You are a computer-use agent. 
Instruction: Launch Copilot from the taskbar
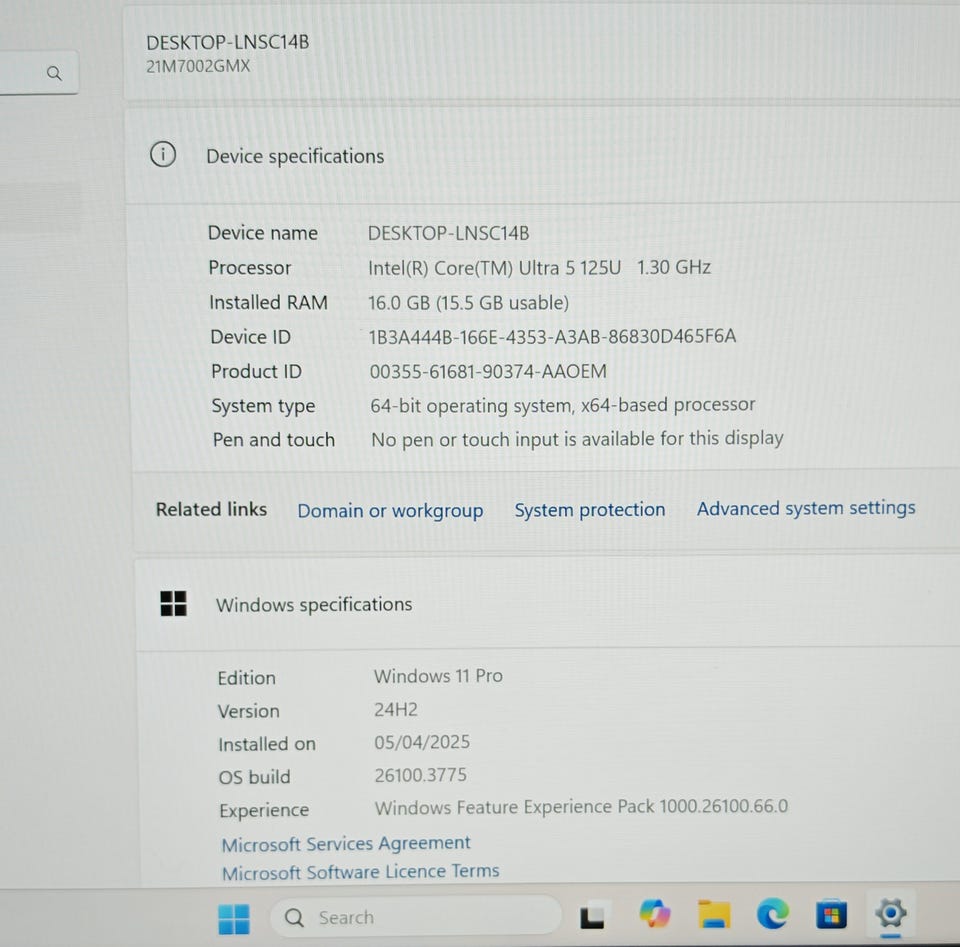654,915
